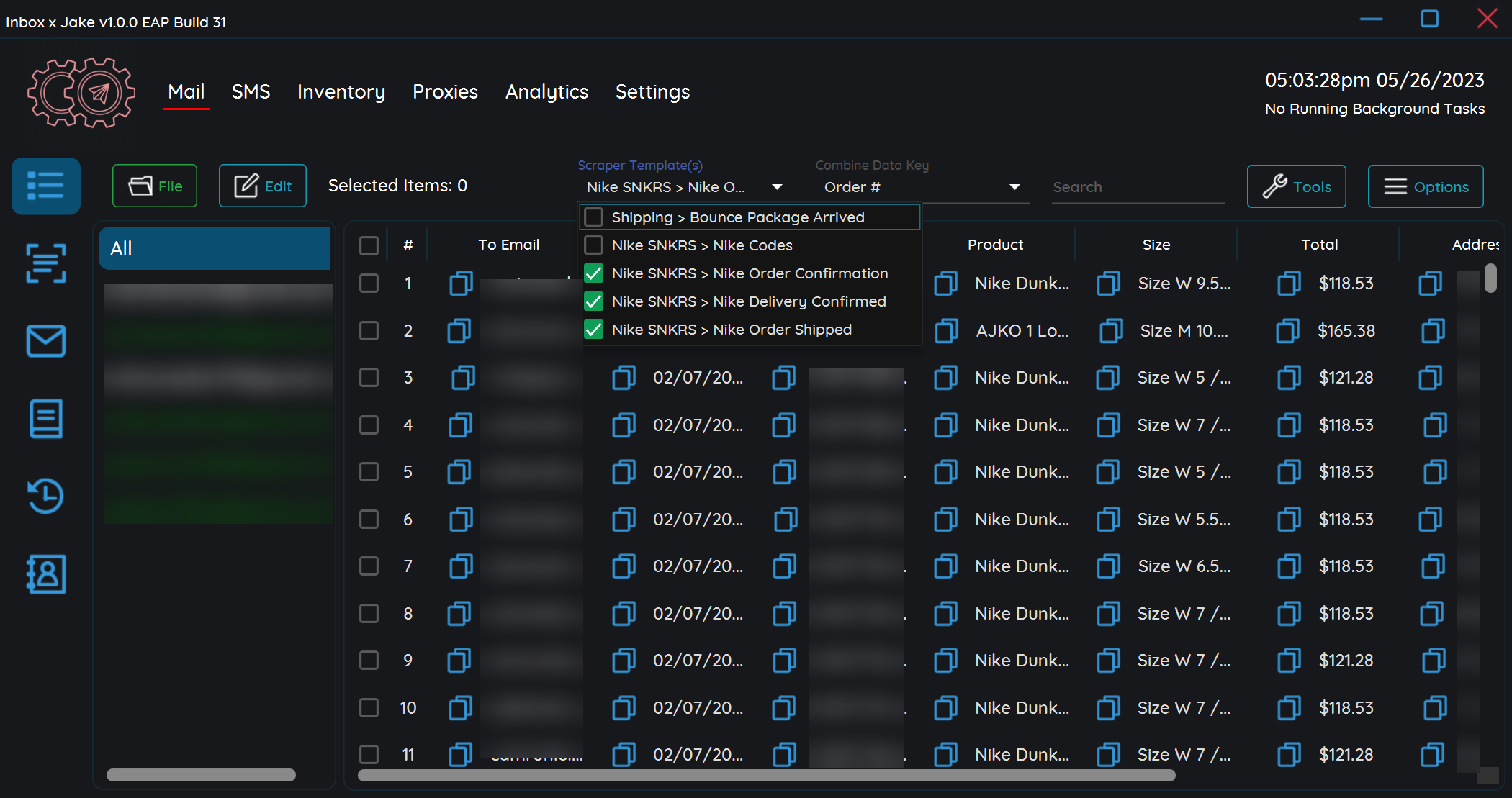Tick the select-all header checkbox
The image size is (1512, 798).
coord(369,245)
